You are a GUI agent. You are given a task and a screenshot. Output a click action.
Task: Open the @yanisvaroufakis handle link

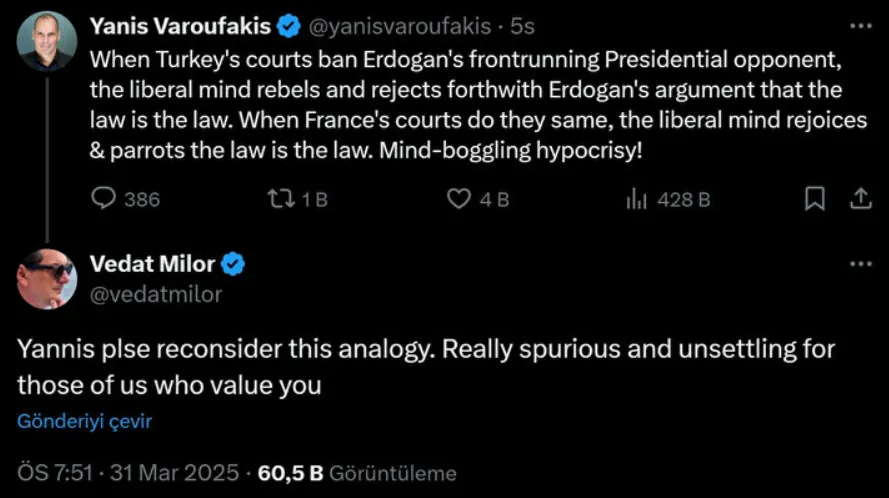pos(388,26)
